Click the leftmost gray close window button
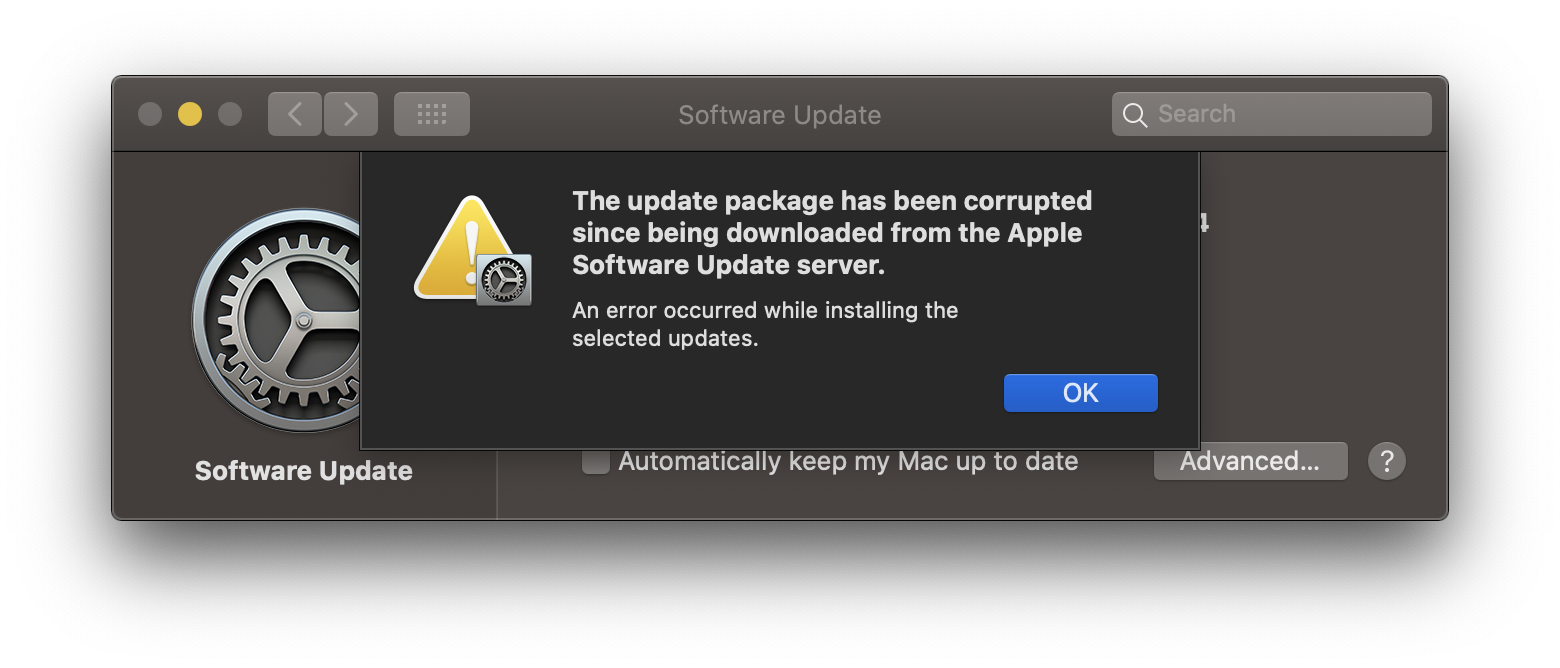Viewport: 1560px width, 668px height. click(150, 114)
